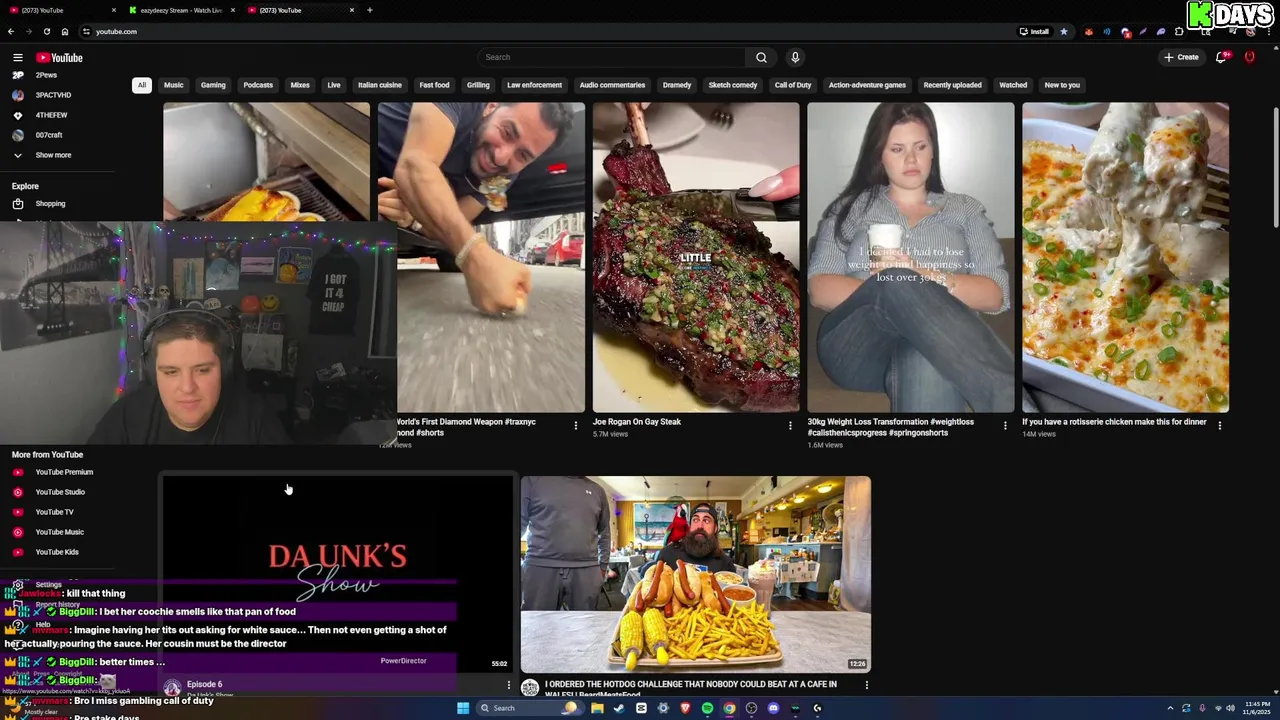Choose the Fast food chip

tap(434, 85)
